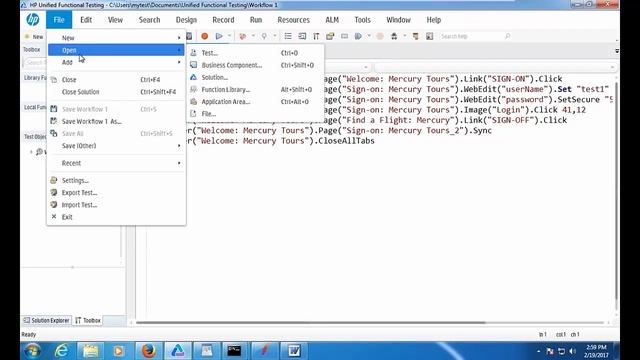The image size is (640, 360).
Task: Expand the tree node in Test Objects
Action: (31, 152)
